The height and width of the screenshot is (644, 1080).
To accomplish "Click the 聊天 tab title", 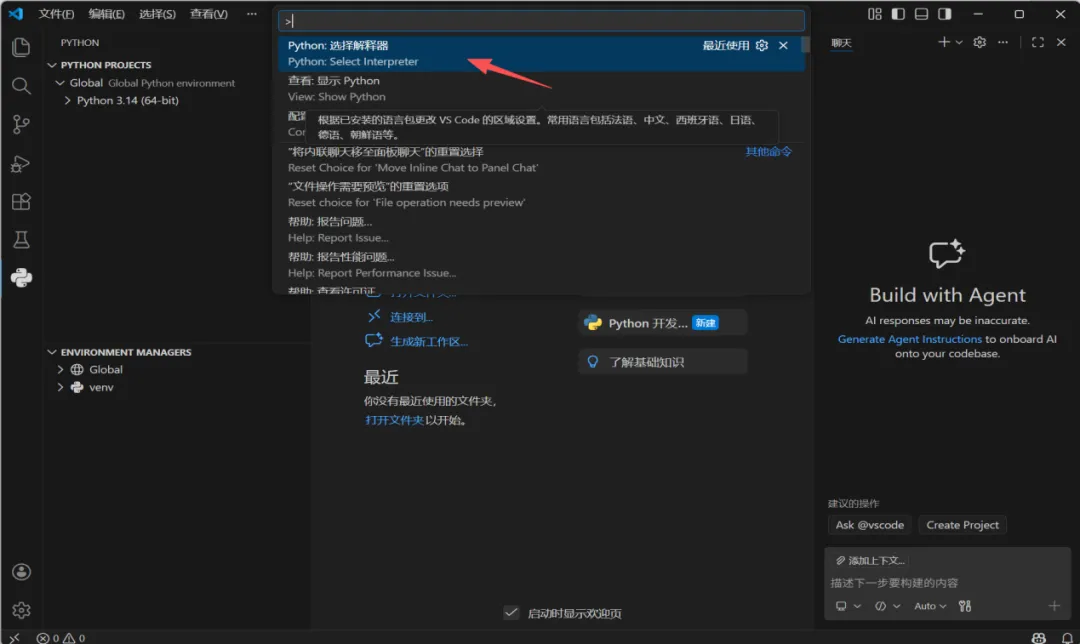I will [x=841, y=43].
